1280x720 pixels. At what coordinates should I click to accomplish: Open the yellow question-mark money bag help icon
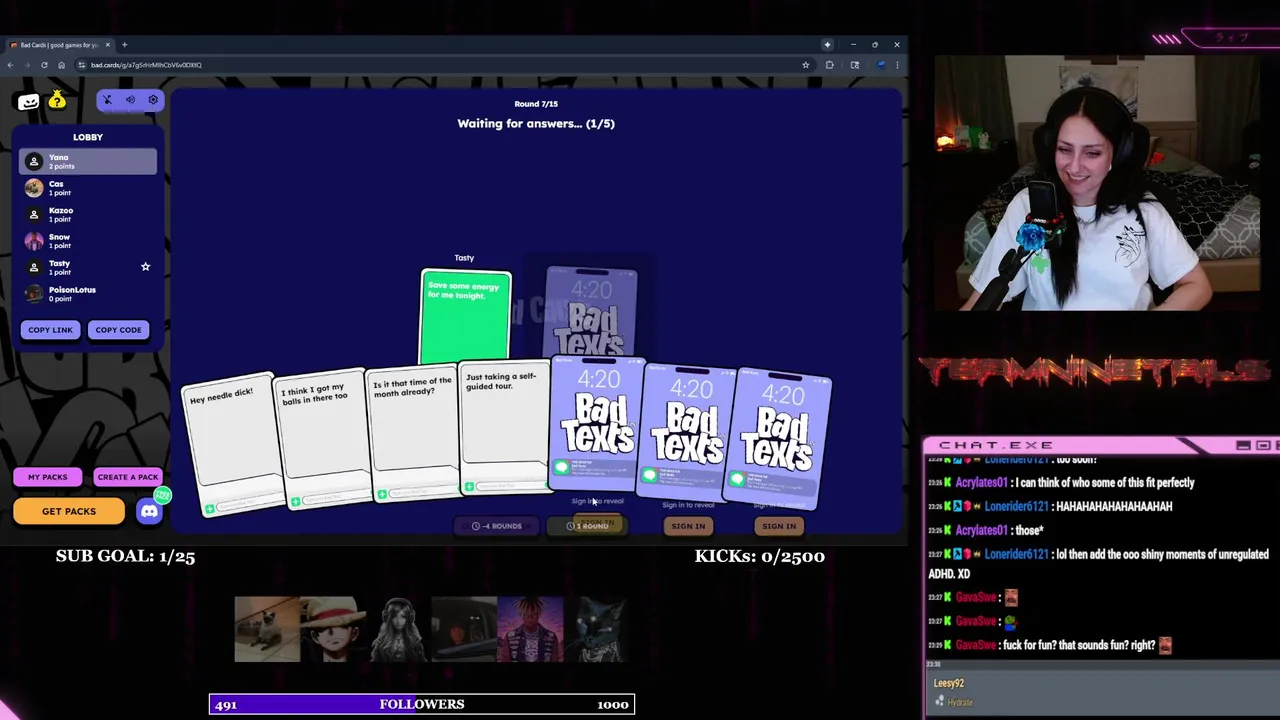[57, 99]
